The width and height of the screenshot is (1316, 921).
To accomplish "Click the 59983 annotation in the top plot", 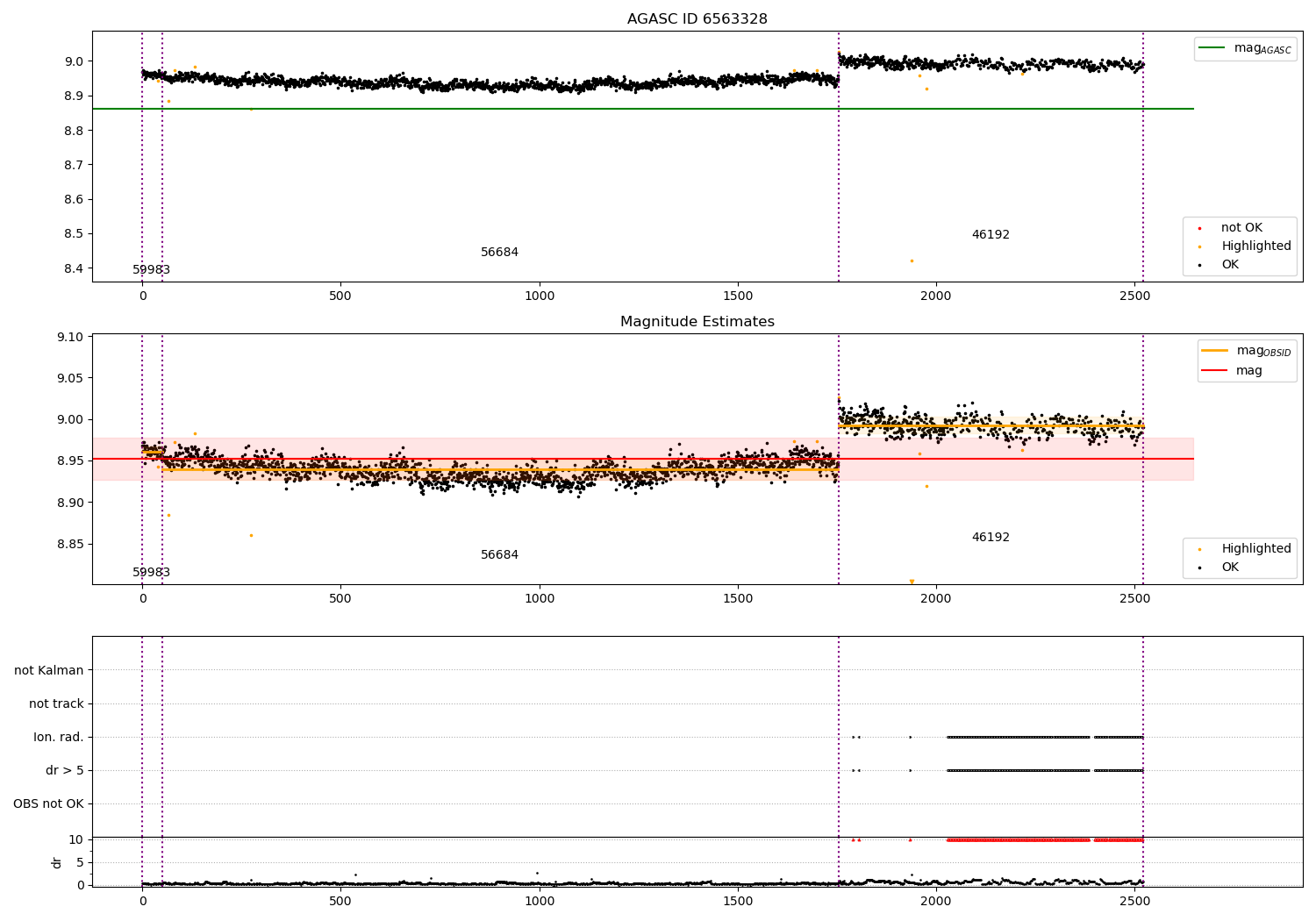I will 151,270.
